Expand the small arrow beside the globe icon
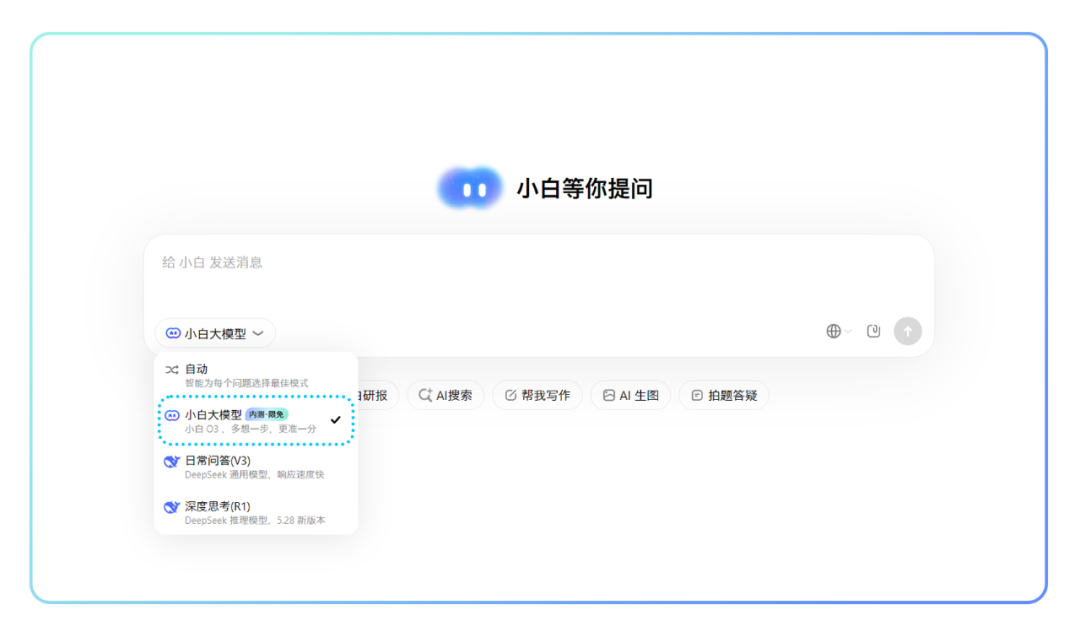Viewport: 1080px width, 632px height. pyautogui.click(x=849, y=332)
